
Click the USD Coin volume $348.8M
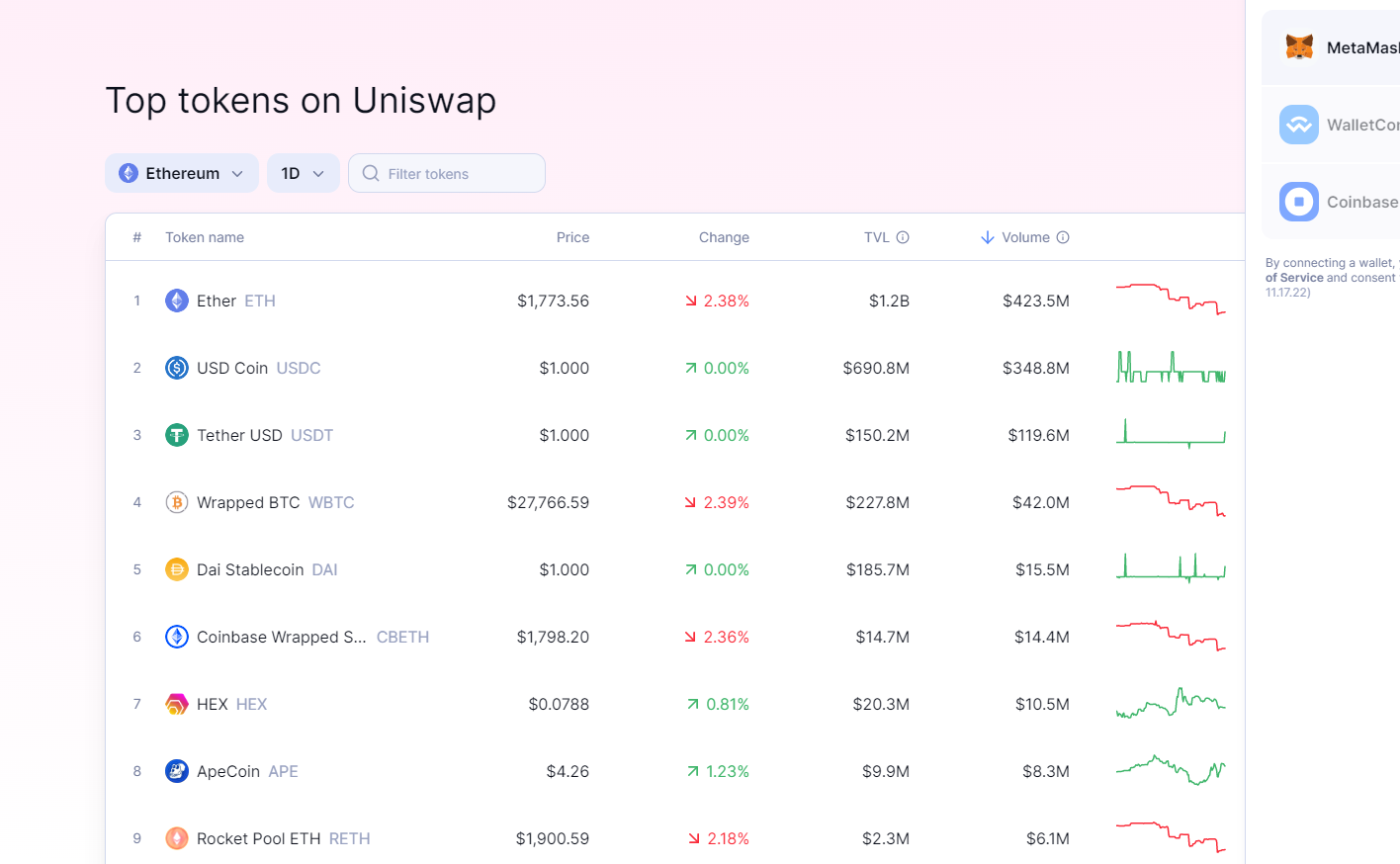[x=1036, y=368]
